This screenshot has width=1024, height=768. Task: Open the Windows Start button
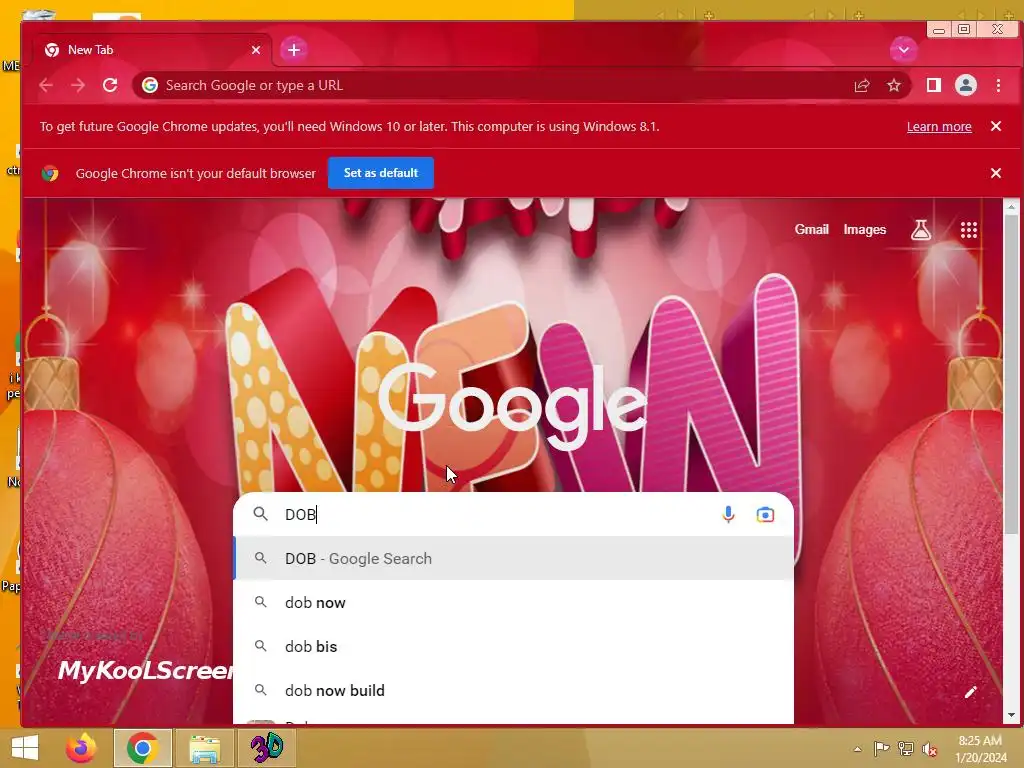click(25, 748)
